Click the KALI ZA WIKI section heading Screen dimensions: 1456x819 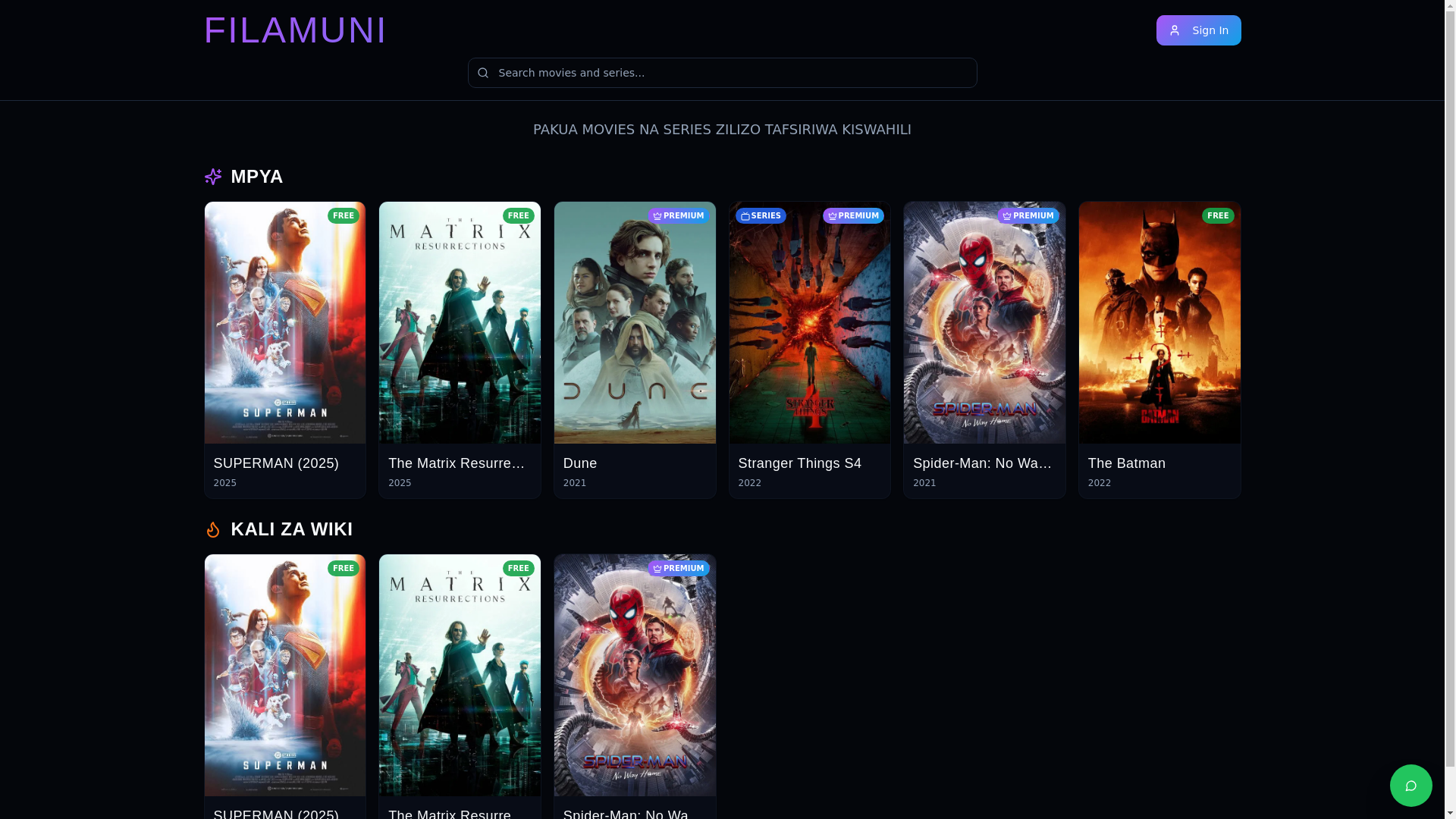click(291, 529)
